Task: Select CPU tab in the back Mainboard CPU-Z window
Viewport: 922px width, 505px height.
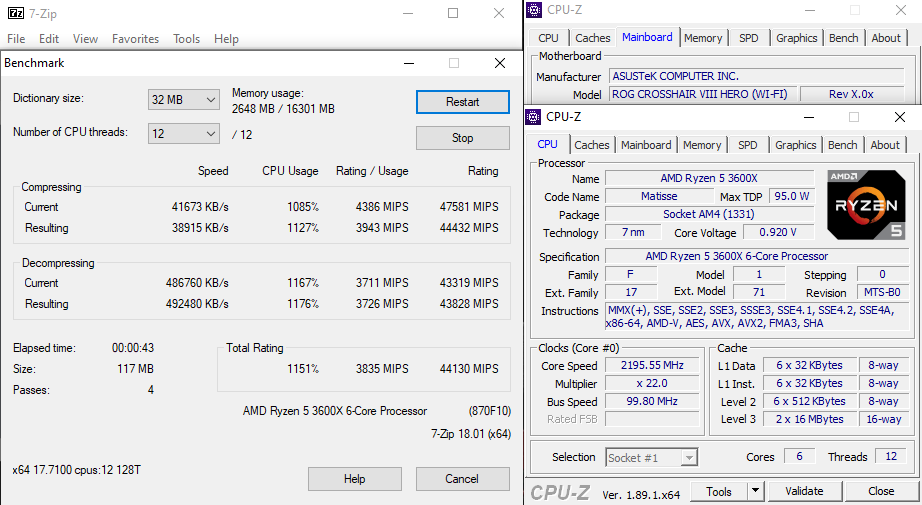Action: click(x=548, y=38)
